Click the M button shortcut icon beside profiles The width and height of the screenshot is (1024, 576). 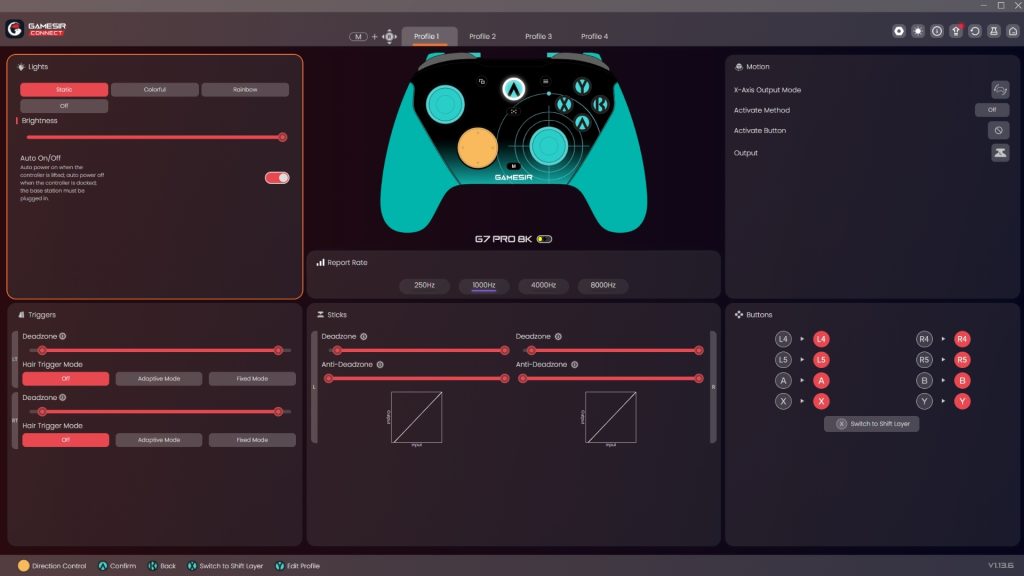358,37
